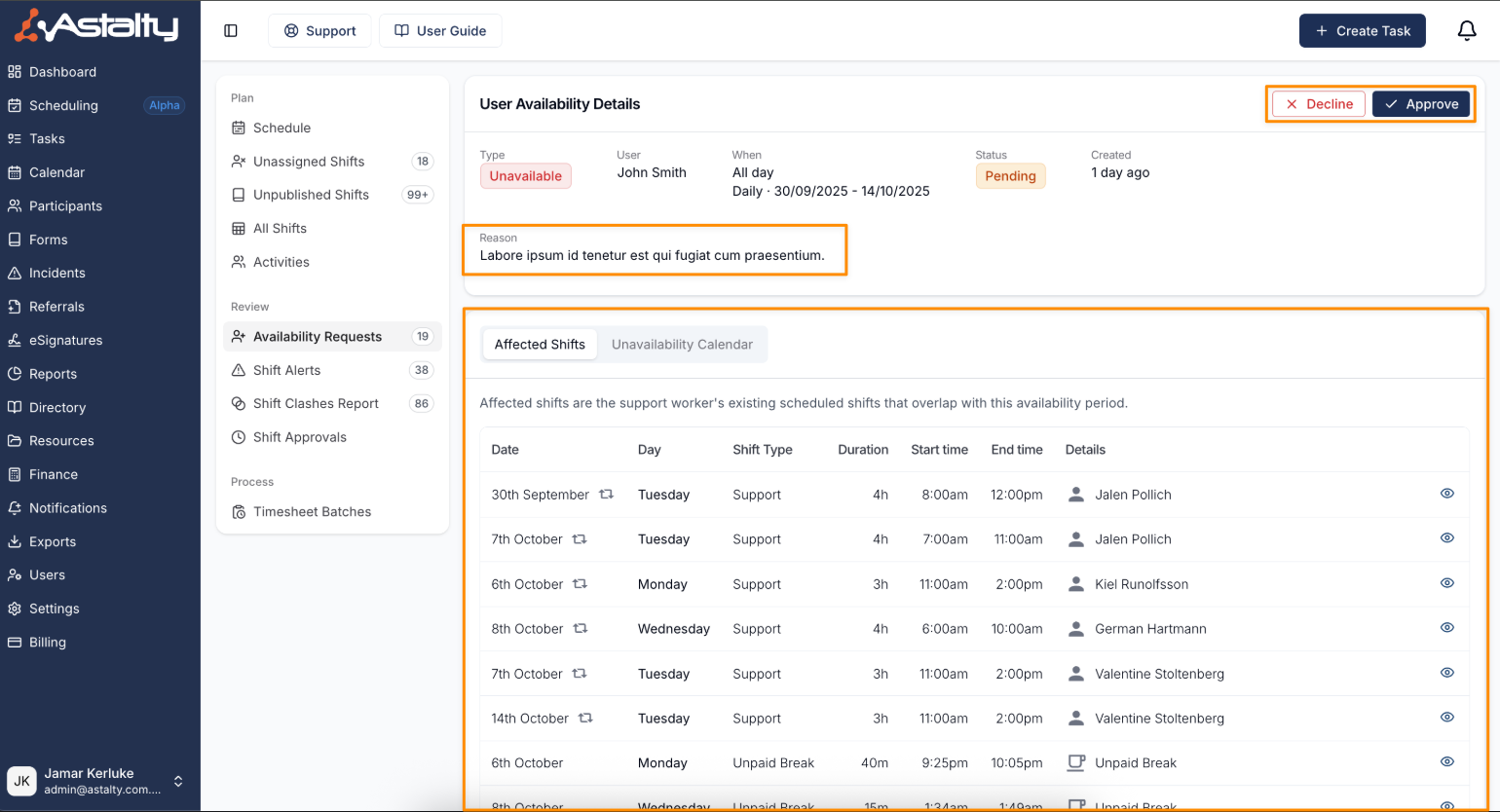Viewport: 1500px width, 812px height.
Task: Click the Timesheet Batches icon
Action: (x=239, y=512)
